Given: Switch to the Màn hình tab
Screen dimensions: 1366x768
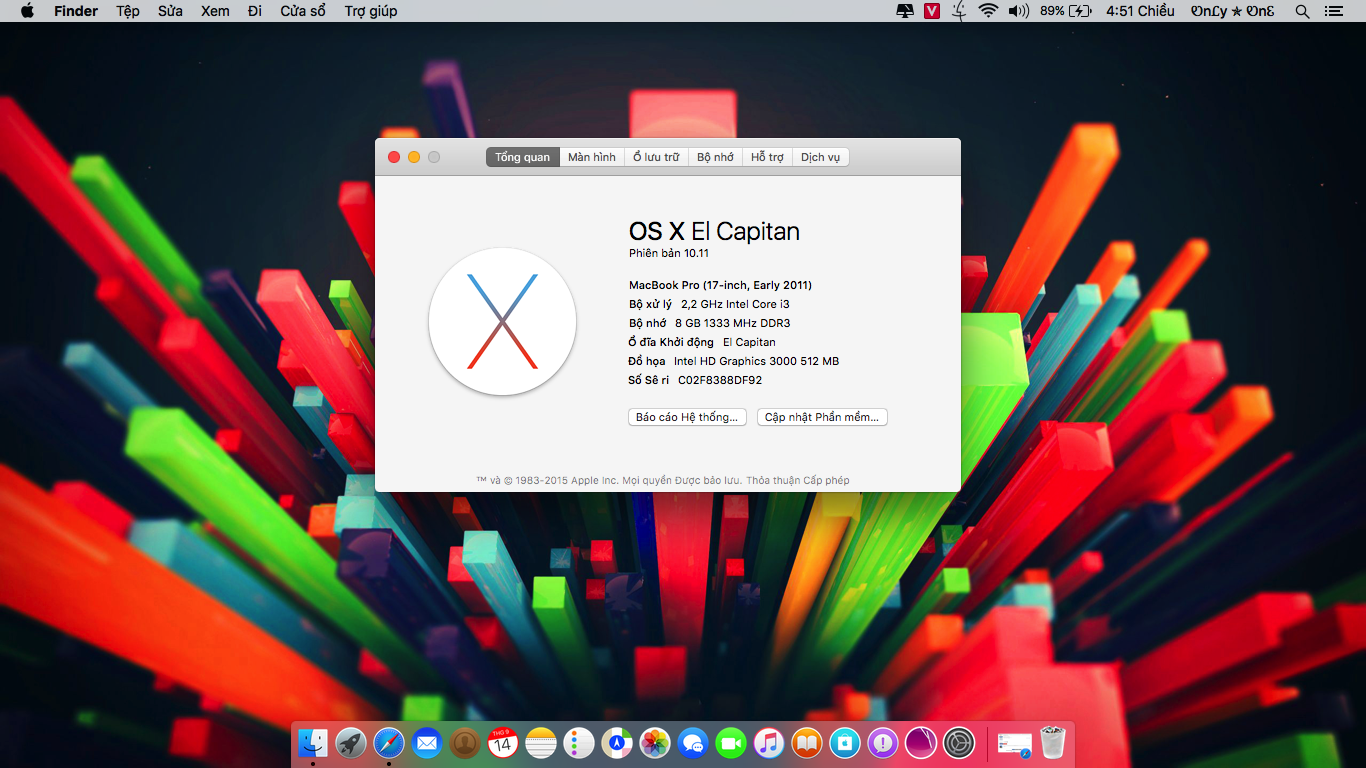Looking at the screenshot, I should tap(592, 157).
